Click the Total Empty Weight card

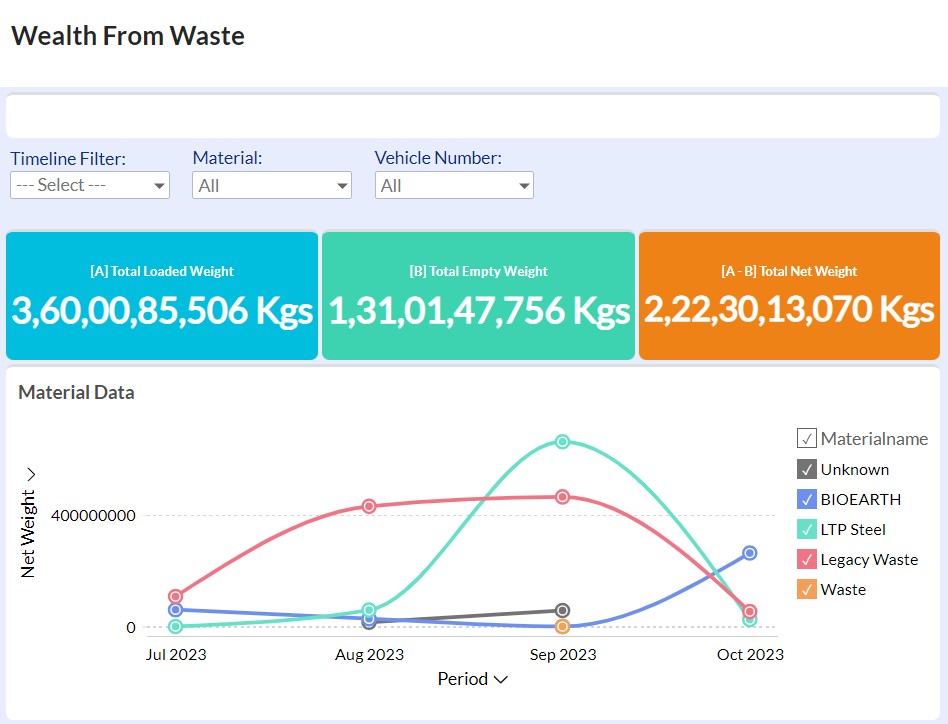click(x=478, y=296)
